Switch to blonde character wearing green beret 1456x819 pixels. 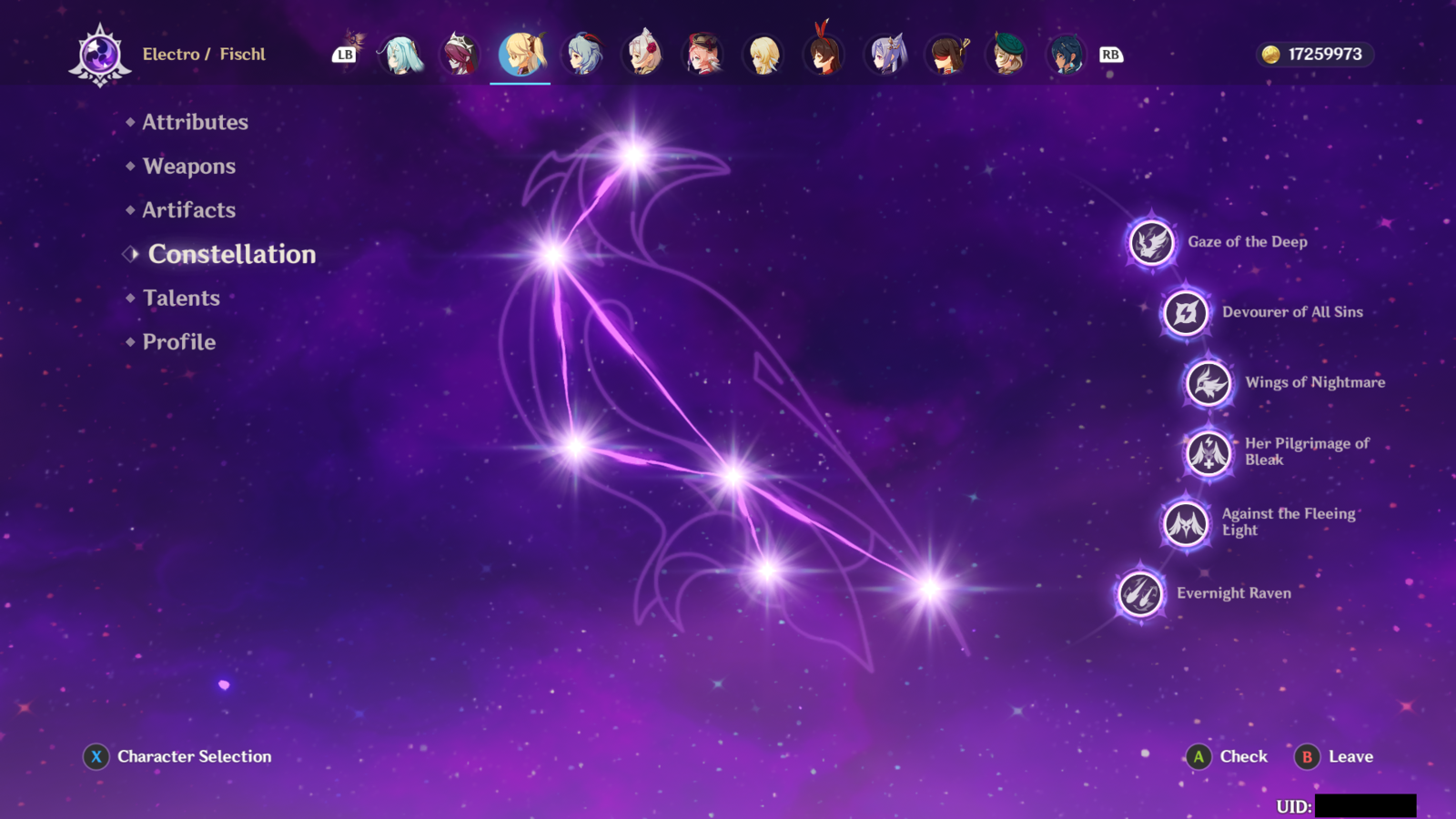click(x=1006, y=55)
